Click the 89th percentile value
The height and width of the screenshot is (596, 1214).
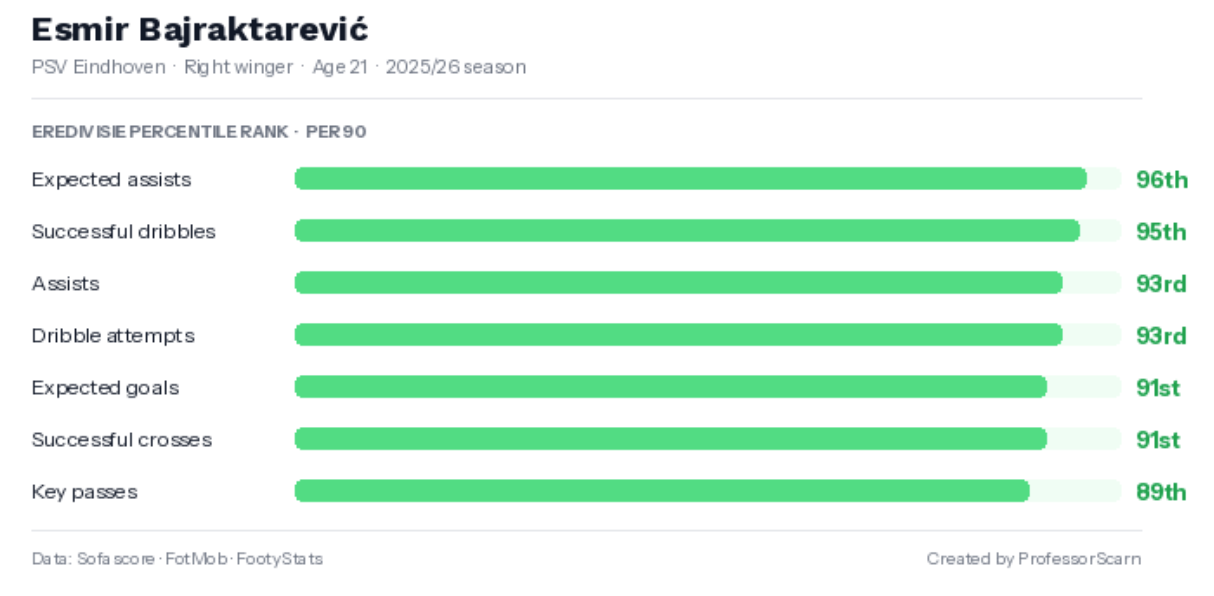point(1161,492)
